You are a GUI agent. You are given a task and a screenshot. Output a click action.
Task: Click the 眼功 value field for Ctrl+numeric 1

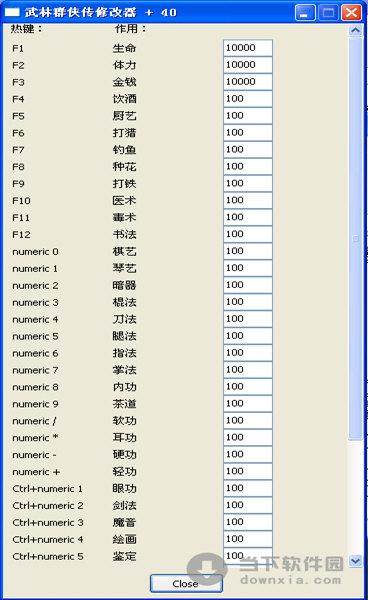tap(248, 488)
